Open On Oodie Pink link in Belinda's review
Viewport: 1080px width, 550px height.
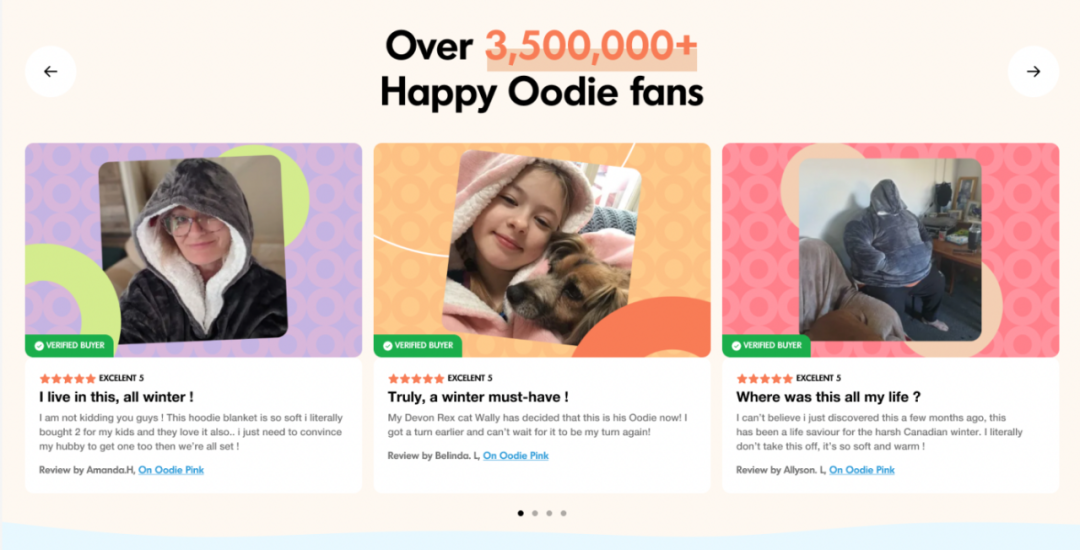pyautogui.click(x=516, y=456)
